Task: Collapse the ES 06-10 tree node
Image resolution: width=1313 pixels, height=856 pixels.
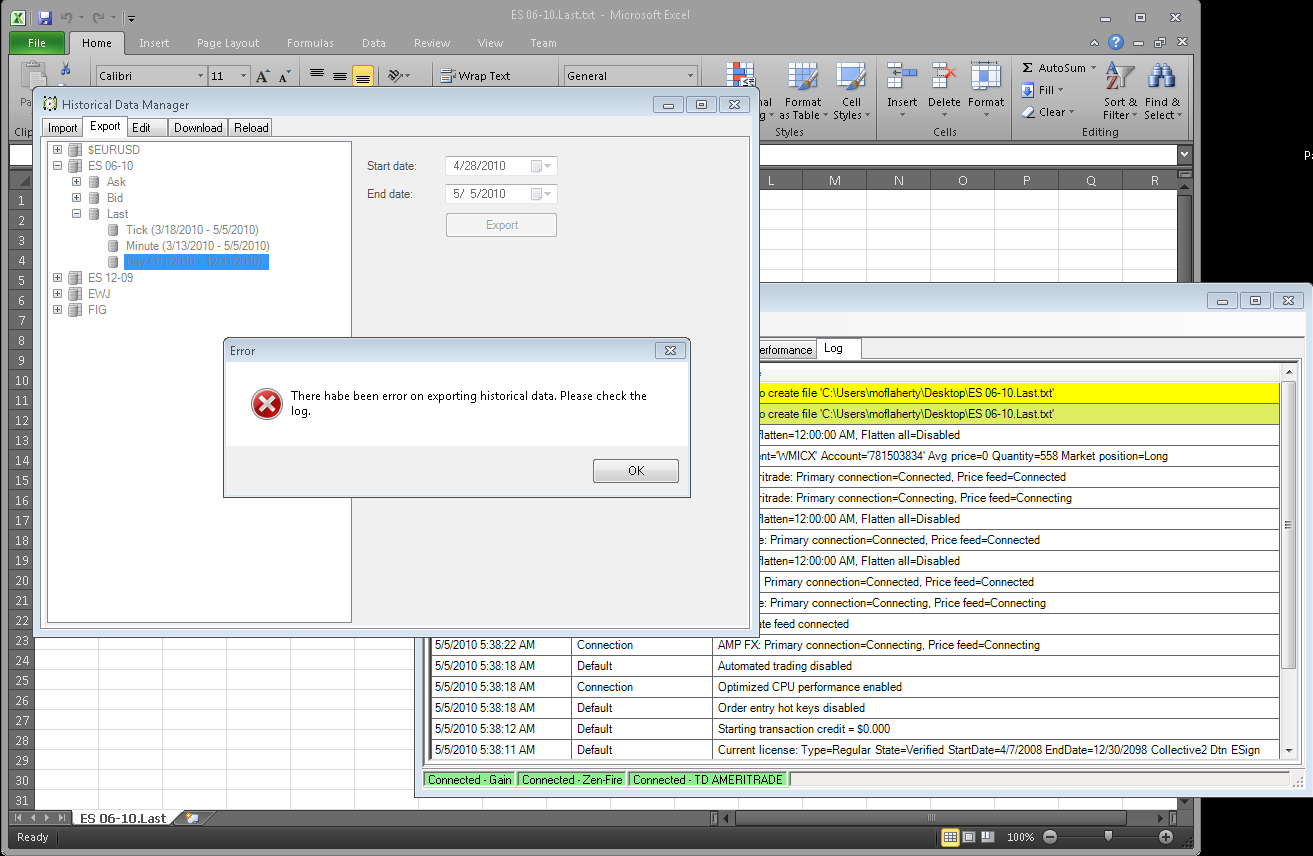Action: (58, 166)
